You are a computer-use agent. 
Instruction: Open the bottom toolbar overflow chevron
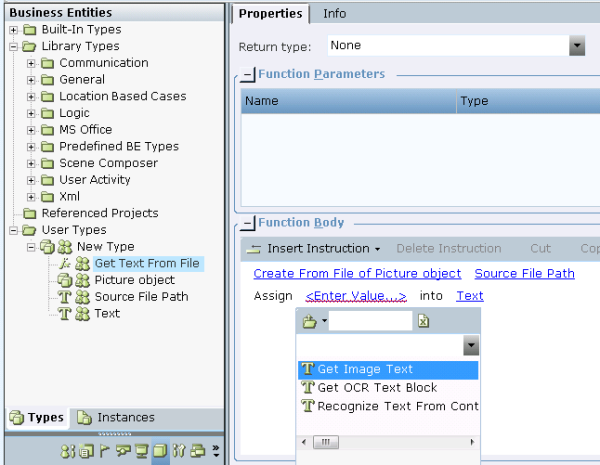click(216, 451)
